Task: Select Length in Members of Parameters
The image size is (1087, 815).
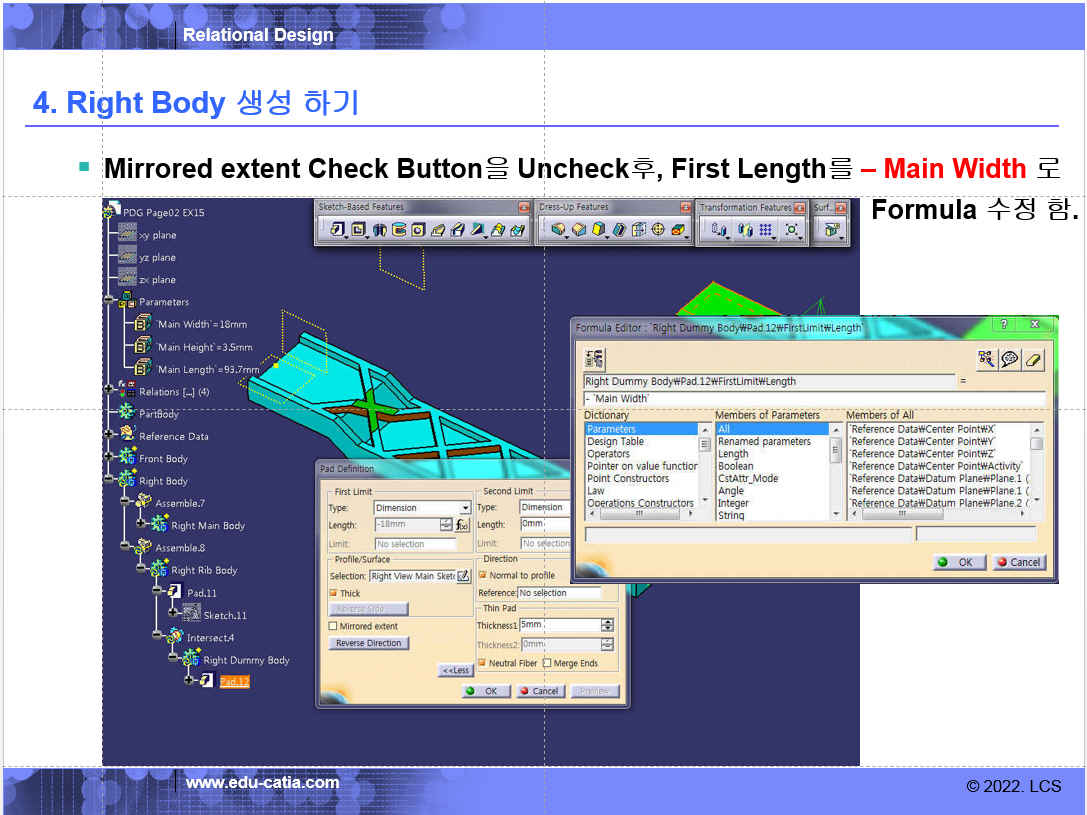Action: click(x=733, y=454)
